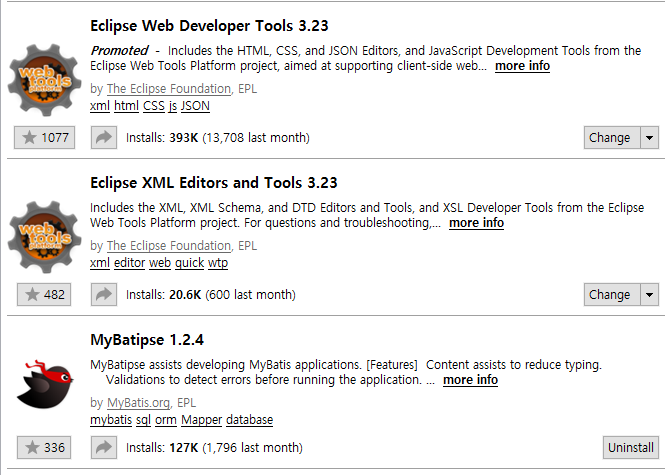Select the sql tag

[143, 420]
